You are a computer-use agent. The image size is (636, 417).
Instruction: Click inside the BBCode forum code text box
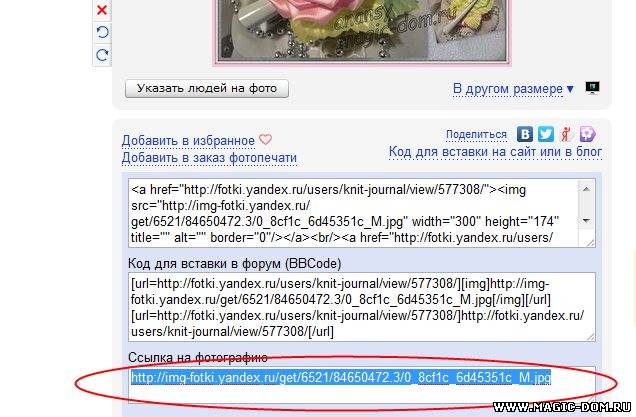tap(362, 307)
